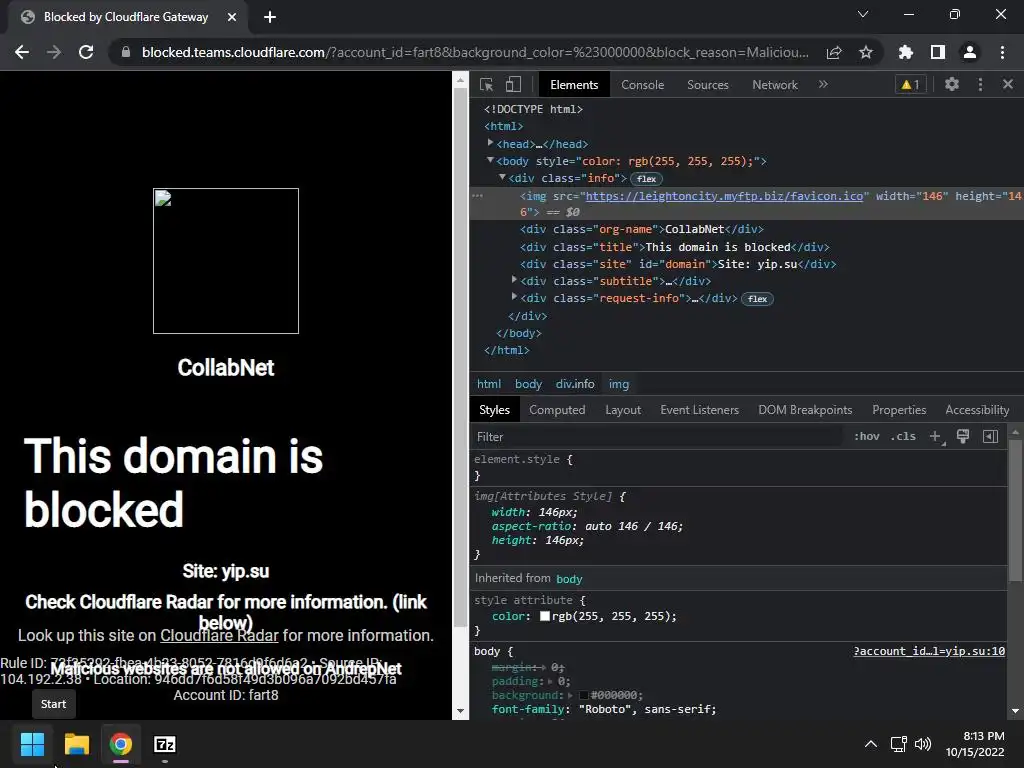Open DevTools settings gear
The width and height of the screenshot is (1024, 768).
952,84
